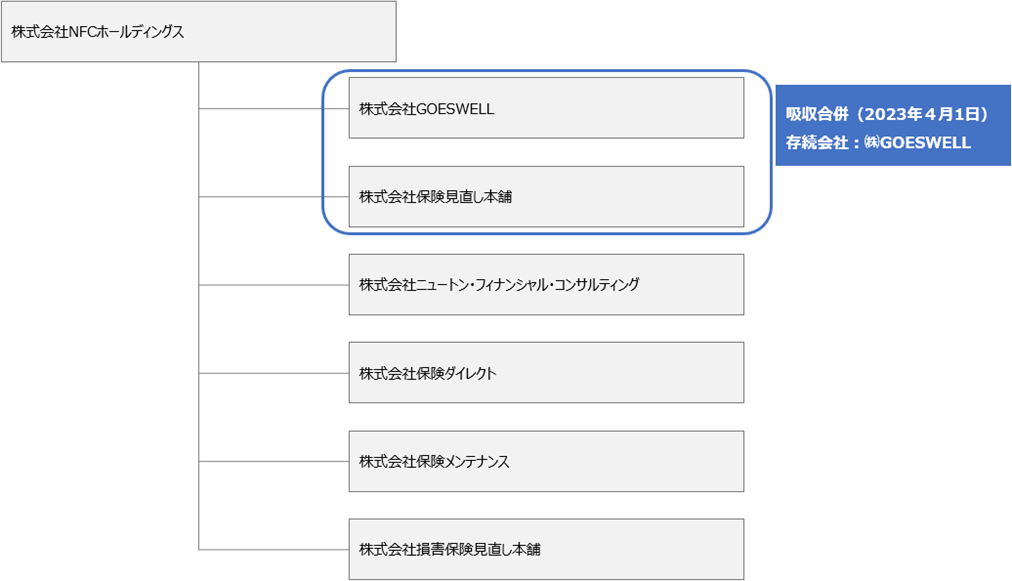
Task: Click the connector line to 損害保険見直し本舗 box
Action: coord(273,549)
